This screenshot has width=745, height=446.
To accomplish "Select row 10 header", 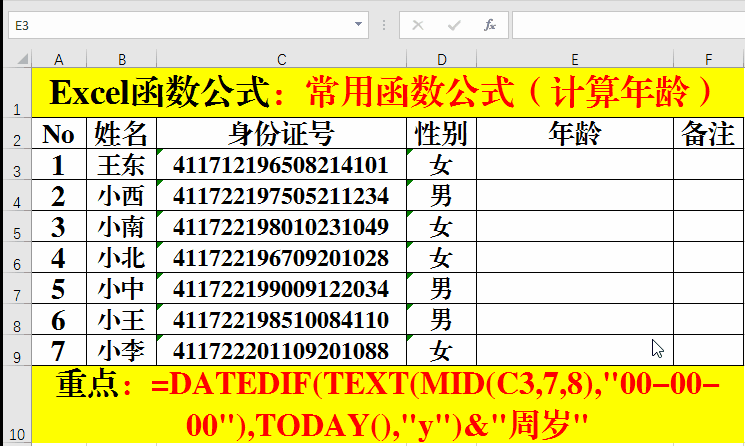I will 18,405.
